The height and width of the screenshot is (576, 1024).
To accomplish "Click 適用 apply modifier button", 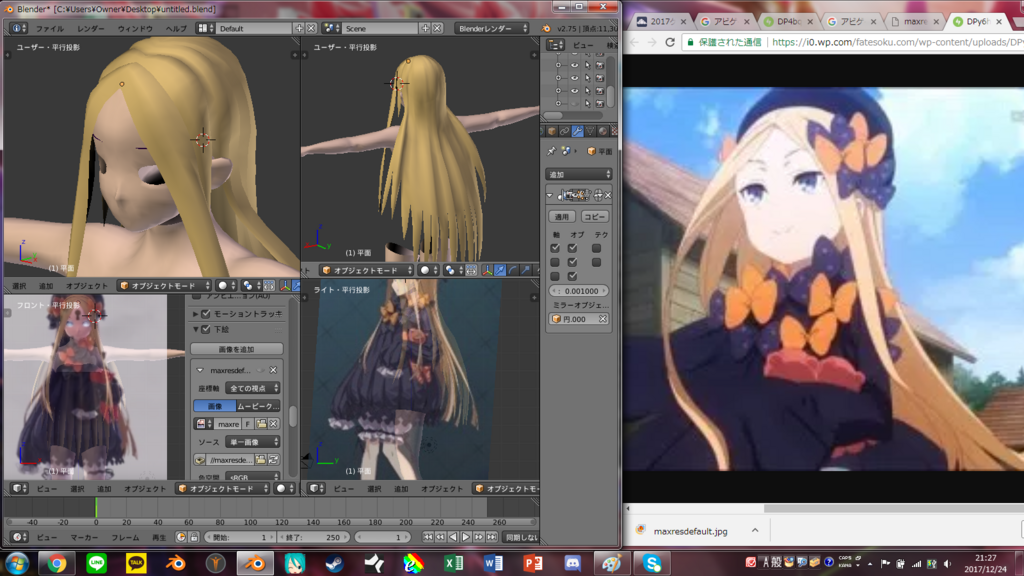I will pyautogui.click(x=562, y=216).
